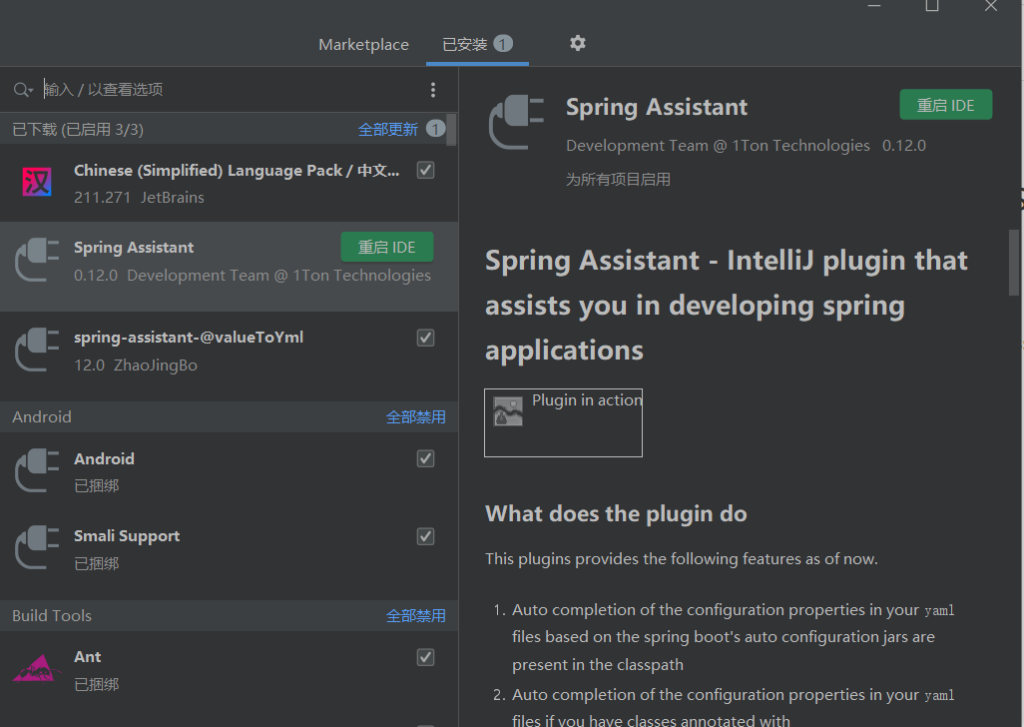Click 全部禁用 for Build Tools group
1024x727 pixels.
point(416,615)
